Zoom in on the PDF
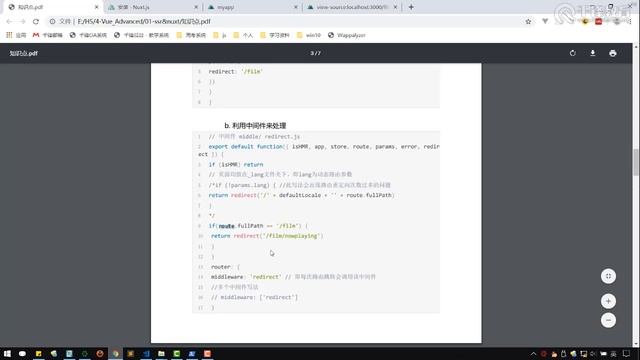This screenshot has height=360, width=640. (608, 301)
